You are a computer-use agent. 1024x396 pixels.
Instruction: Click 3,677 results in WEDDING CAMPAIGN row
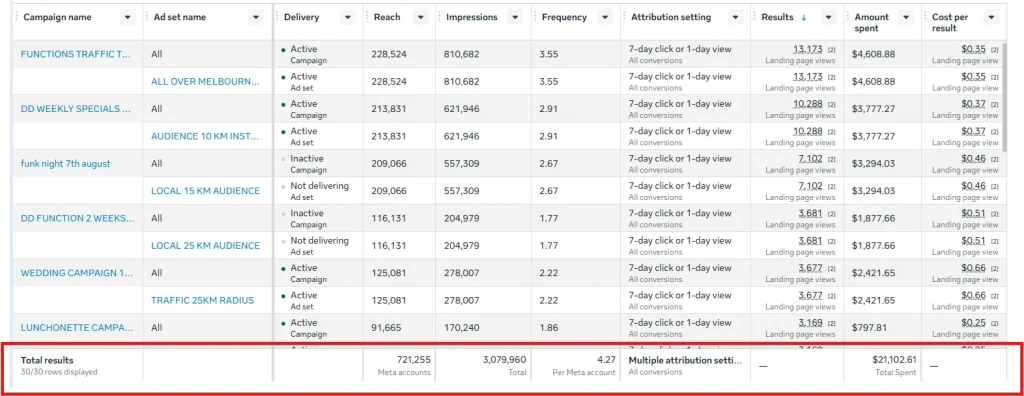click(810, 268)
